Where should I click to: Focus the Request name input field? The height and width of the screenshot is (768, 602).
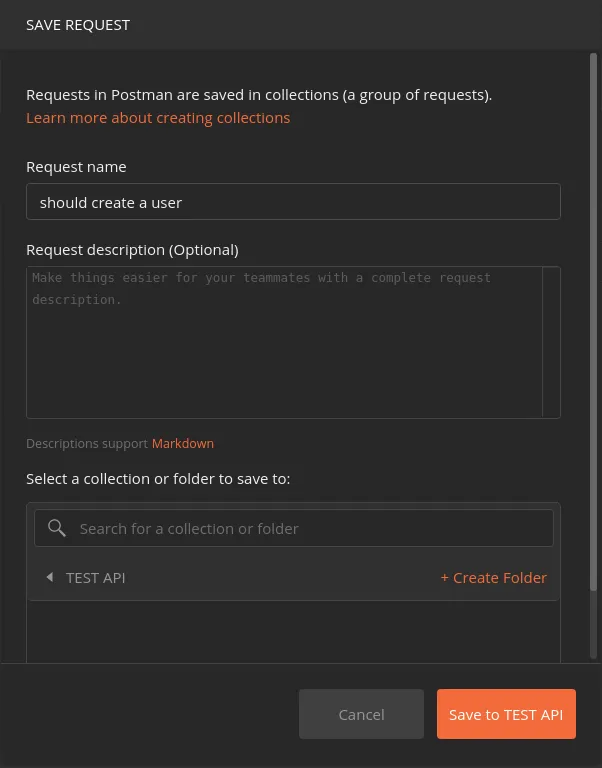[293, 202]
